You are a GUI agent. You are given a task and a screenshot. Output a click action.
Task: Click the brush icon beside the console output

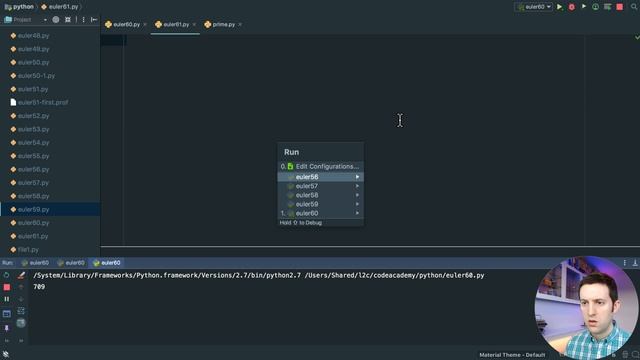click(x=21, y=275)
